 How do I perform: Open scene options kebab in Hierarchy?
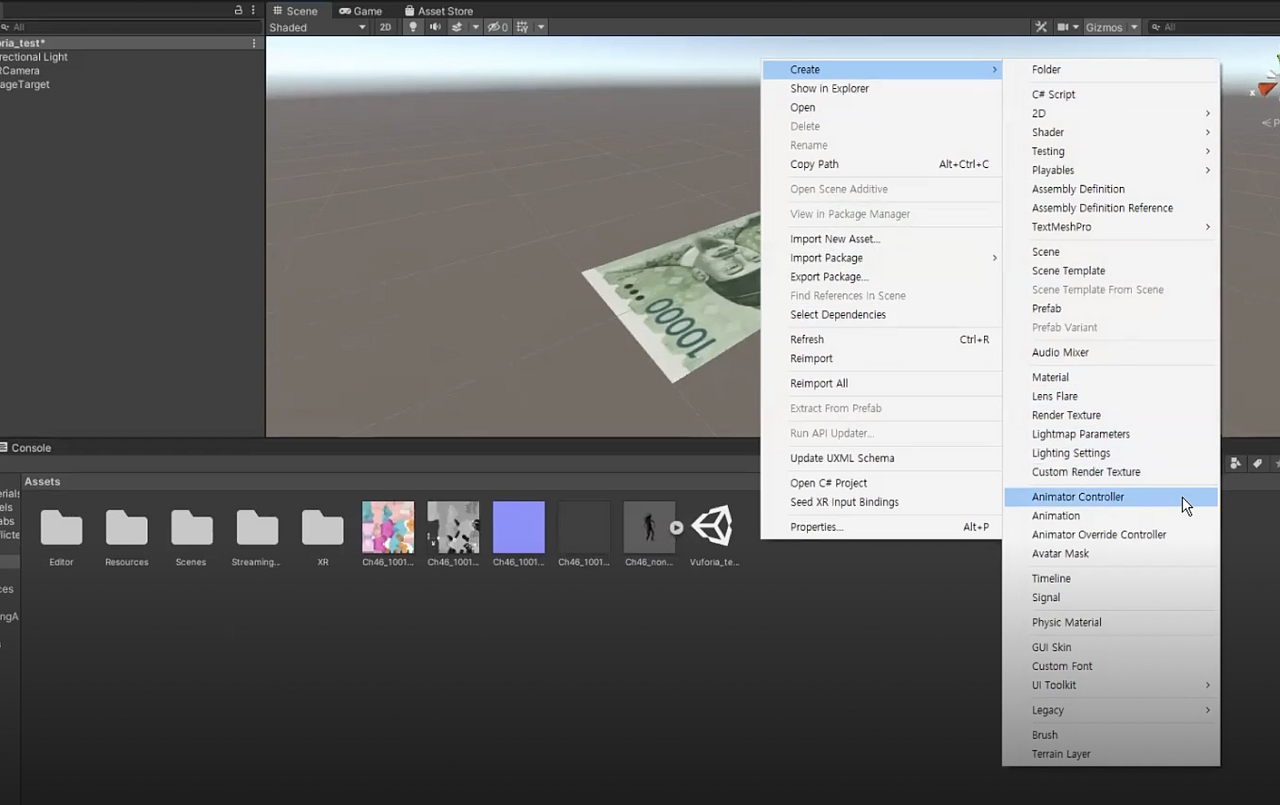click(254, 43)
